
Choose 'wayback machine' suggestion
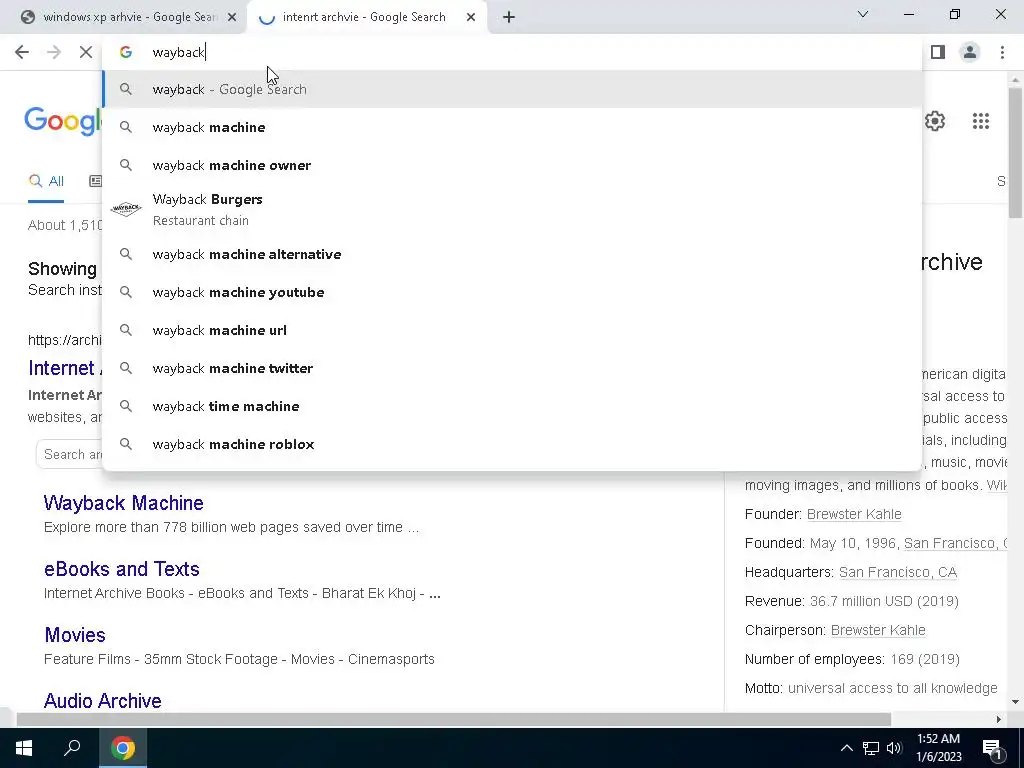[x=512, y=127]
